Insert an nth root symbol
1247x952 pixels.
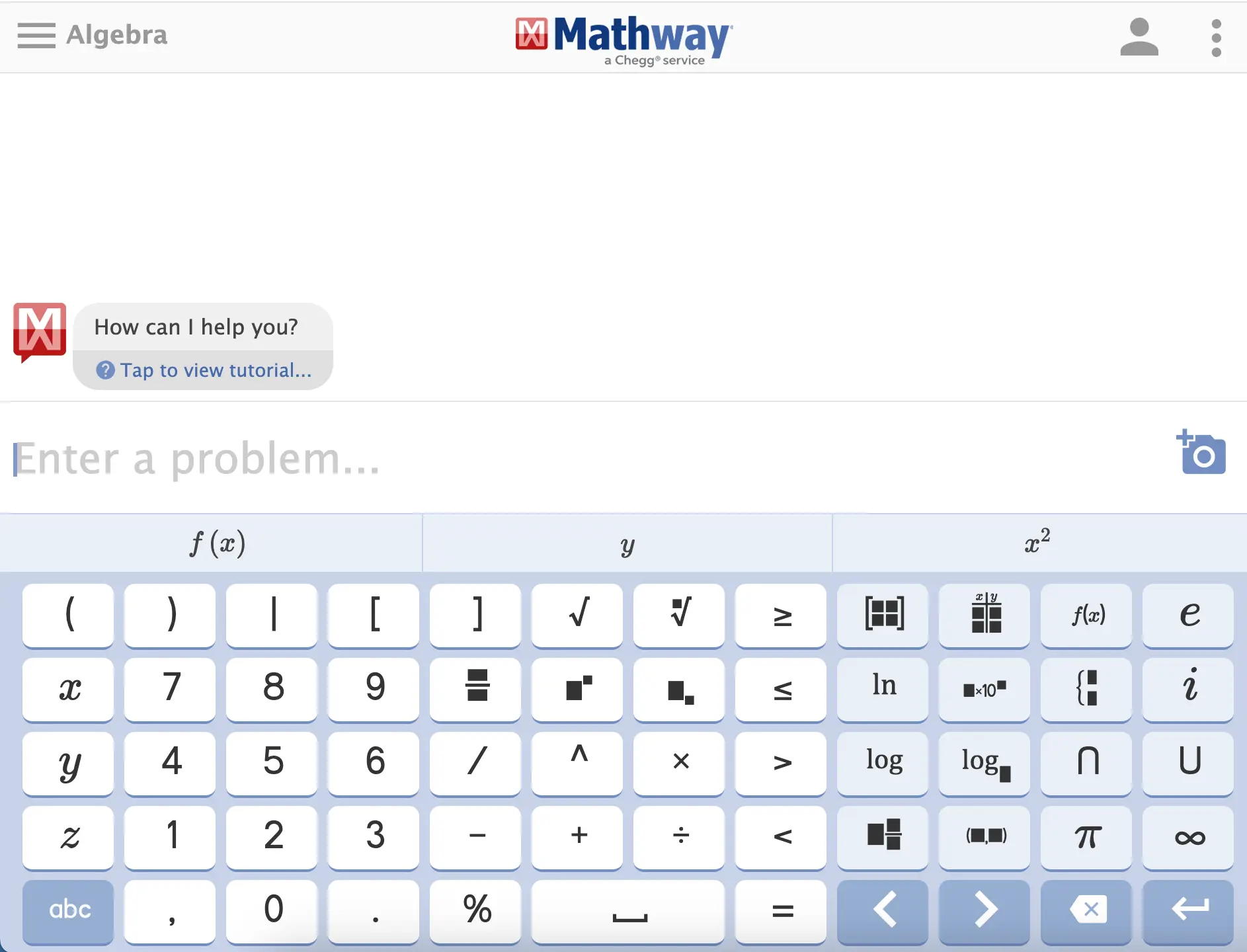click(x=679, y=615)
